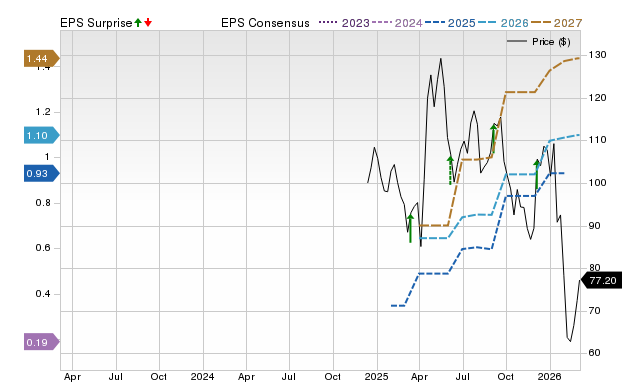Click the 0.6 EPS axis label

pos(43,248)
